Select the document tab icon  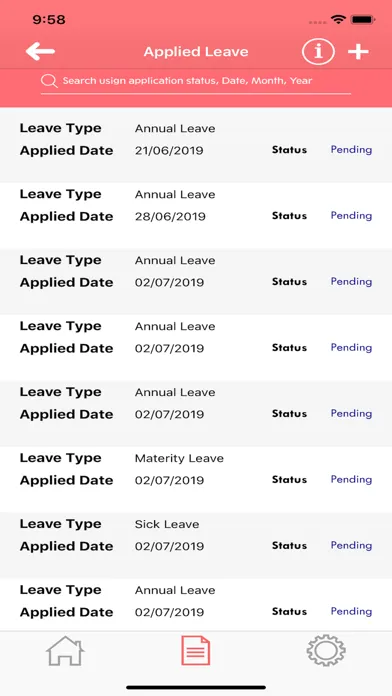pyautogui.click(x=196, y=650)
